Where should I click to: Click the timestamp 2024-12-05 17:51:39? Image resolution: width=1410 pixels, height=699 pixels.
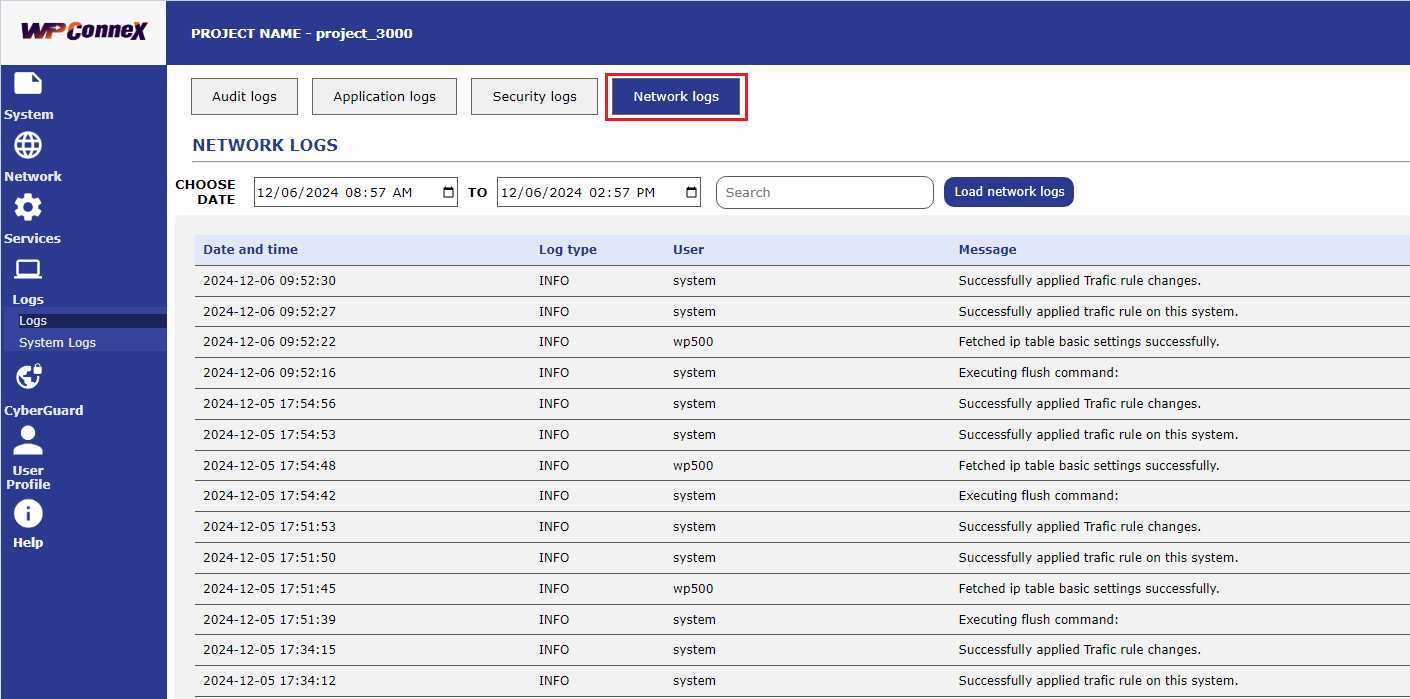point(270,620)
